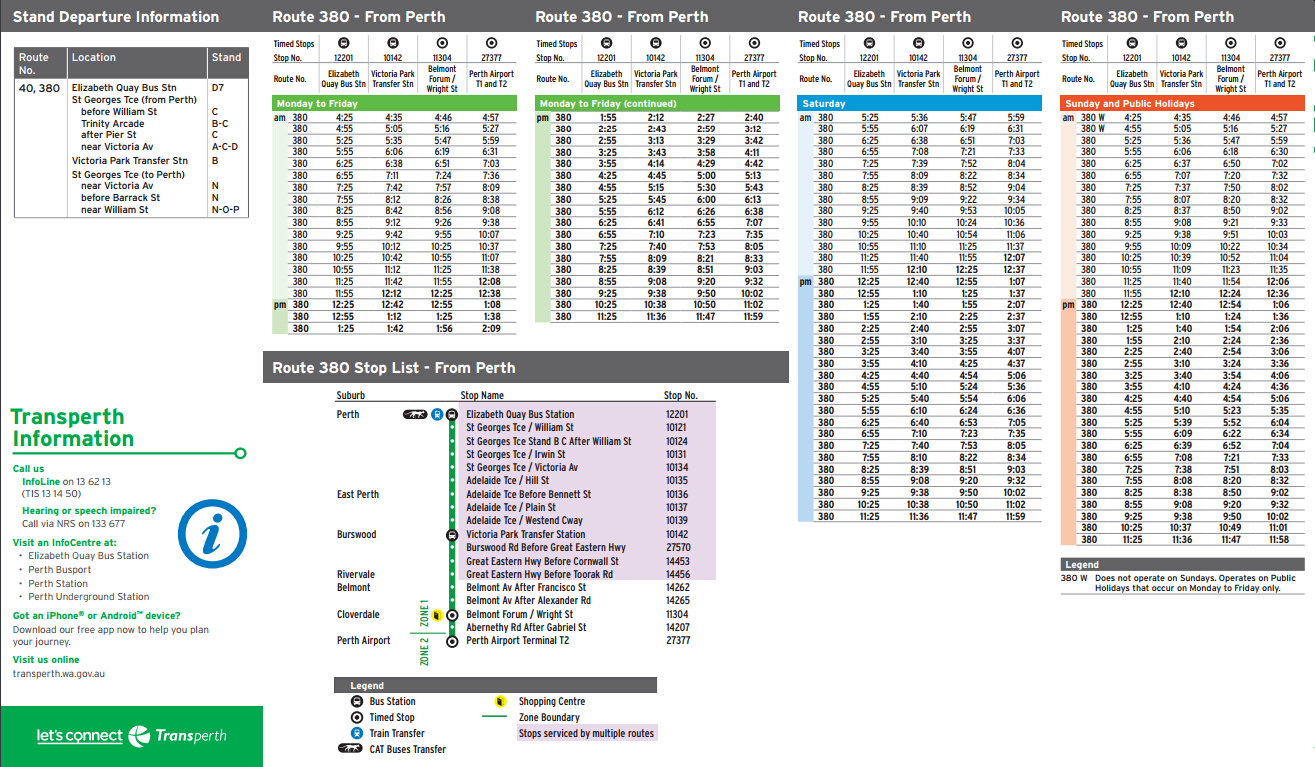Click 'Perth Station' in the InfoCentre list
The width and height of the screenshot is (1315, 767).
point(58,584)
